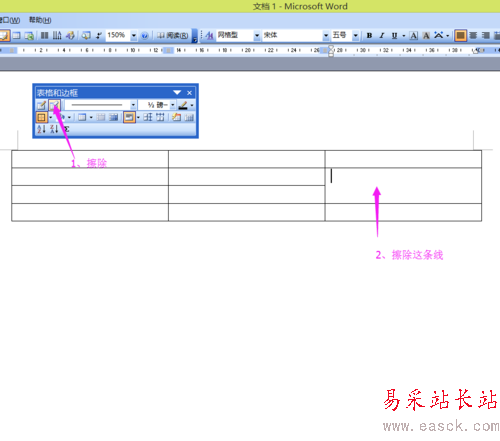Click Distribute Columns Evenly icon
The height and width of the screenshot is (441, 500).
click(160, 117)
